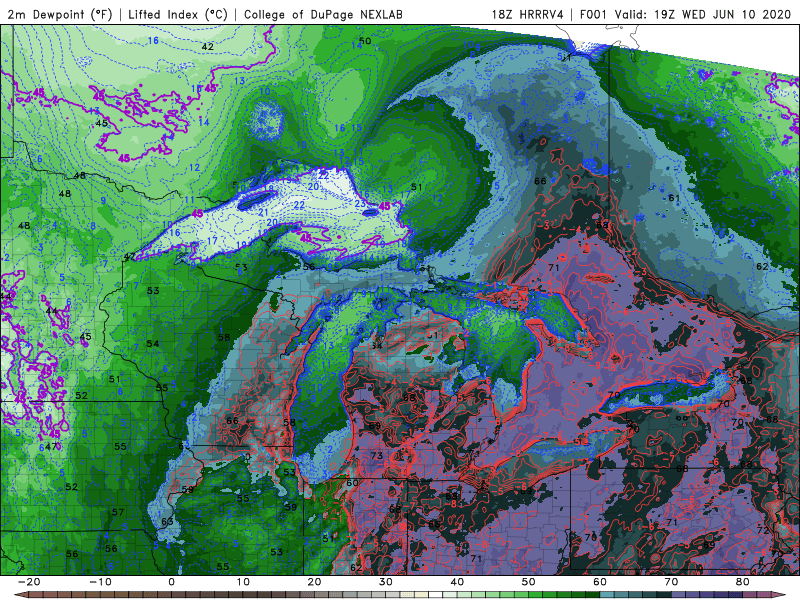Click the "10" color scale label
This screenshot has height=600, width=800.
pyautogui.click(x=243, y=582)
